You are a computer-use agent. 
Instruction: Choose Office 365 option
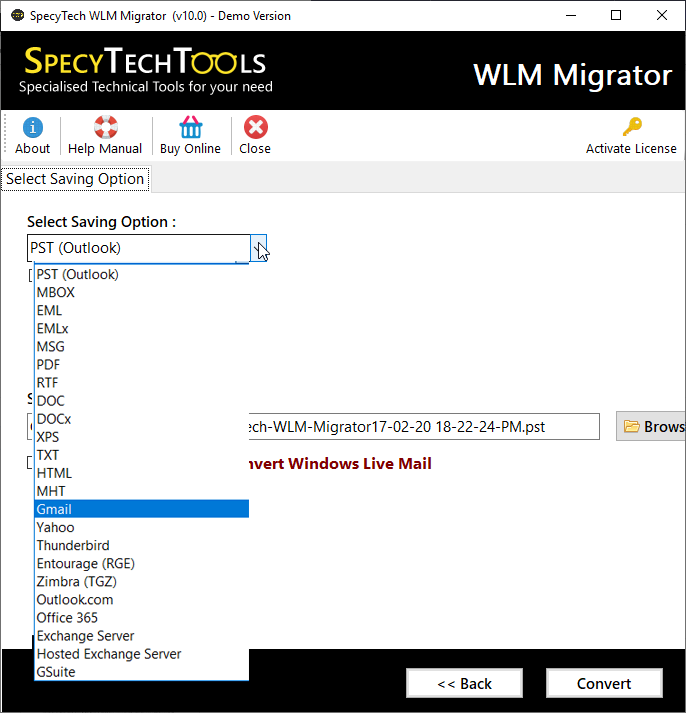142,618
